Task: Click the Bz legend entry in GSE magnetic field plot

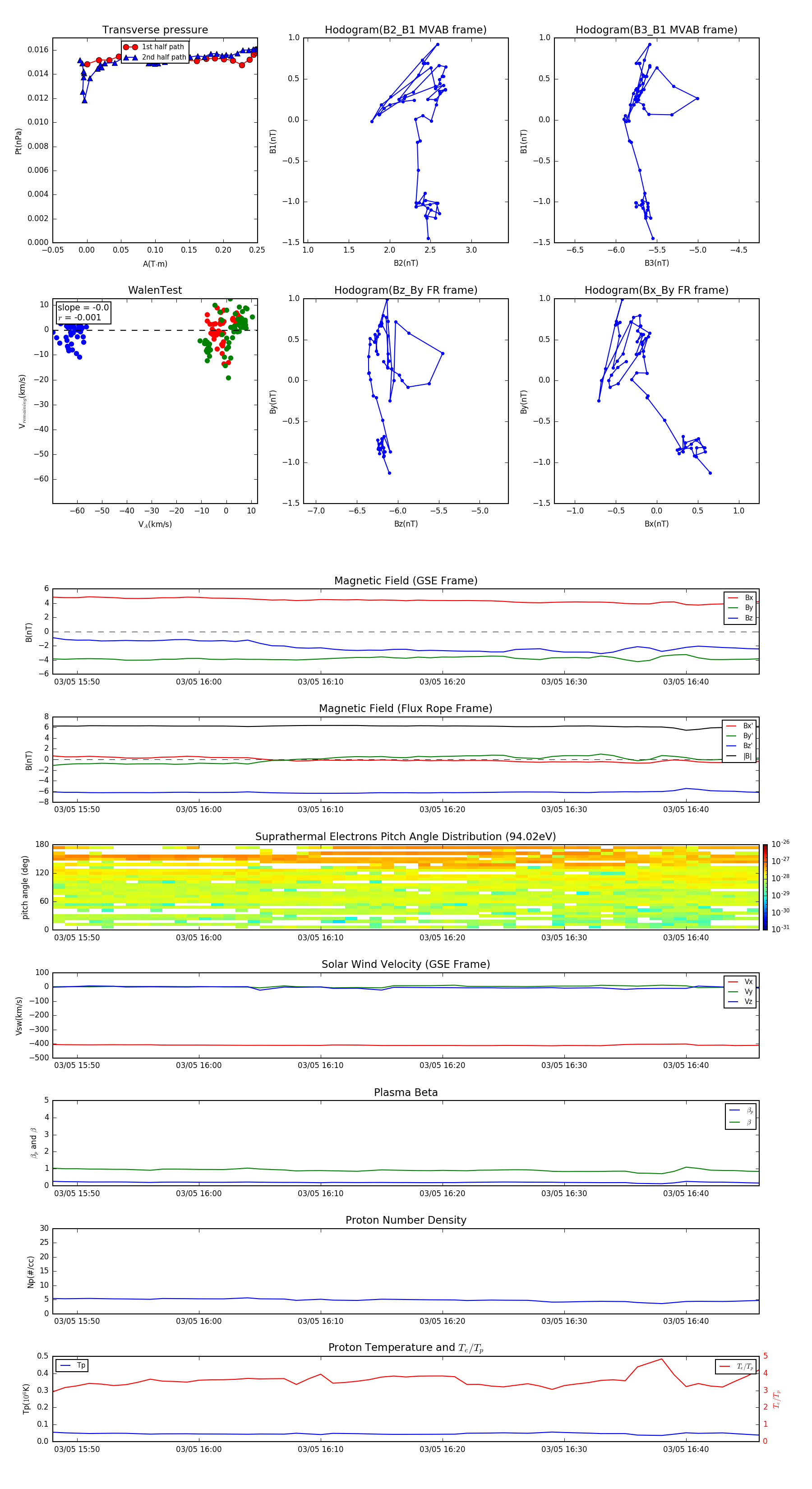Action: [x=740, y=618]
